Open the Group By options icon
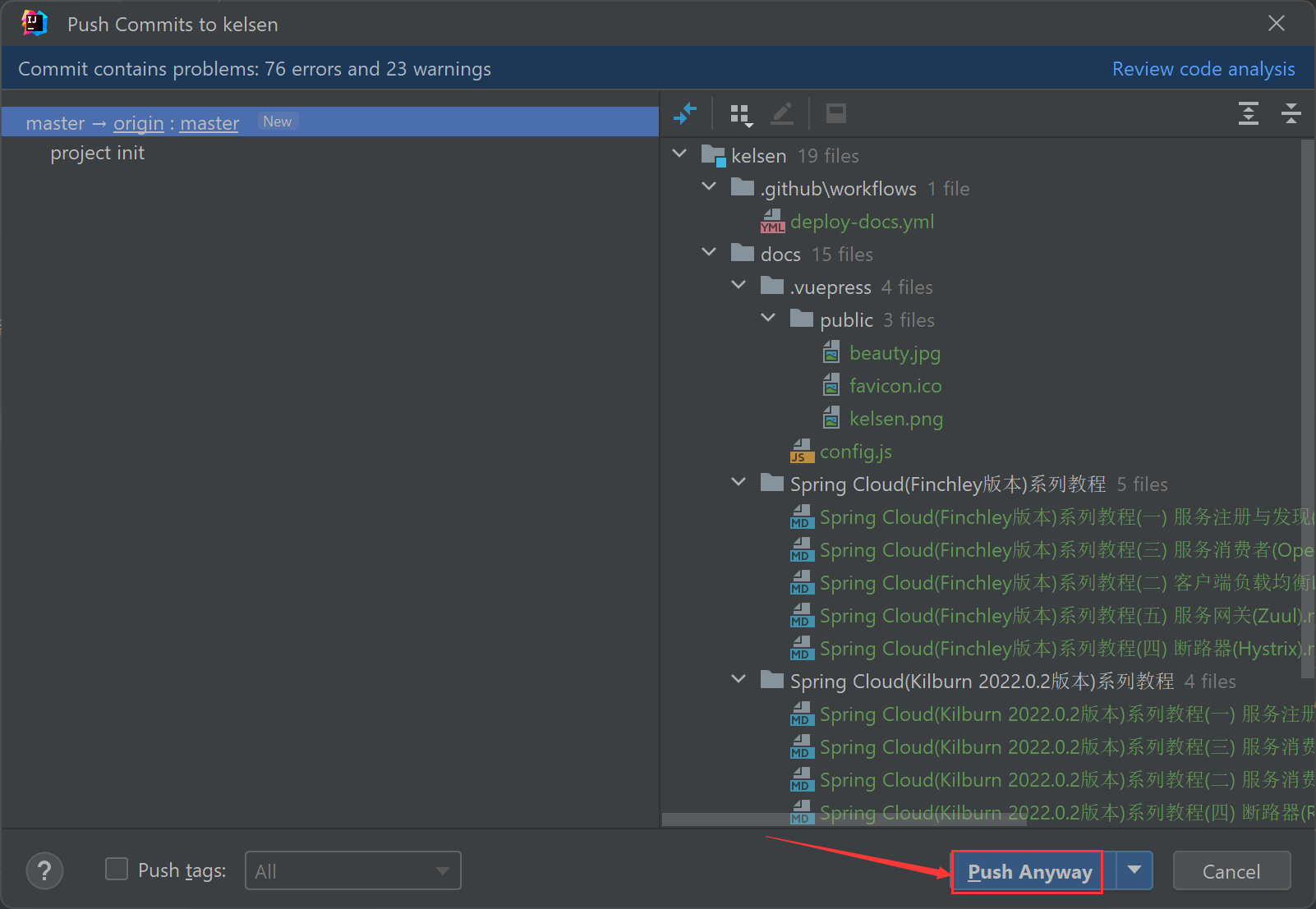Viewport: 1316px width, 909px height. coord(740,114)
